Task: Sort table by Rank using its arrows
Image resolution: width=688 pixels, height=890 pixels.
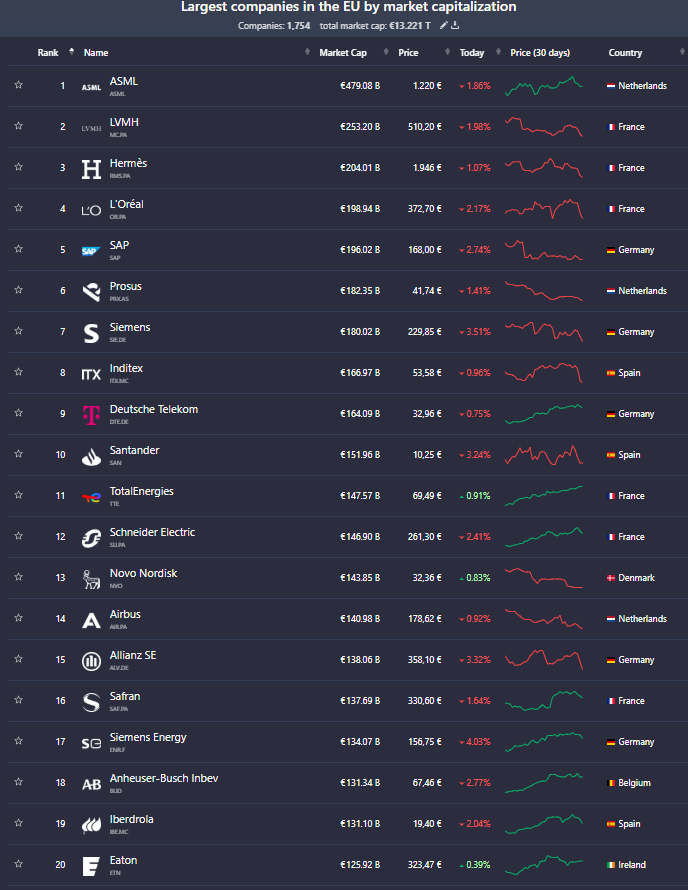Action: 72,52
